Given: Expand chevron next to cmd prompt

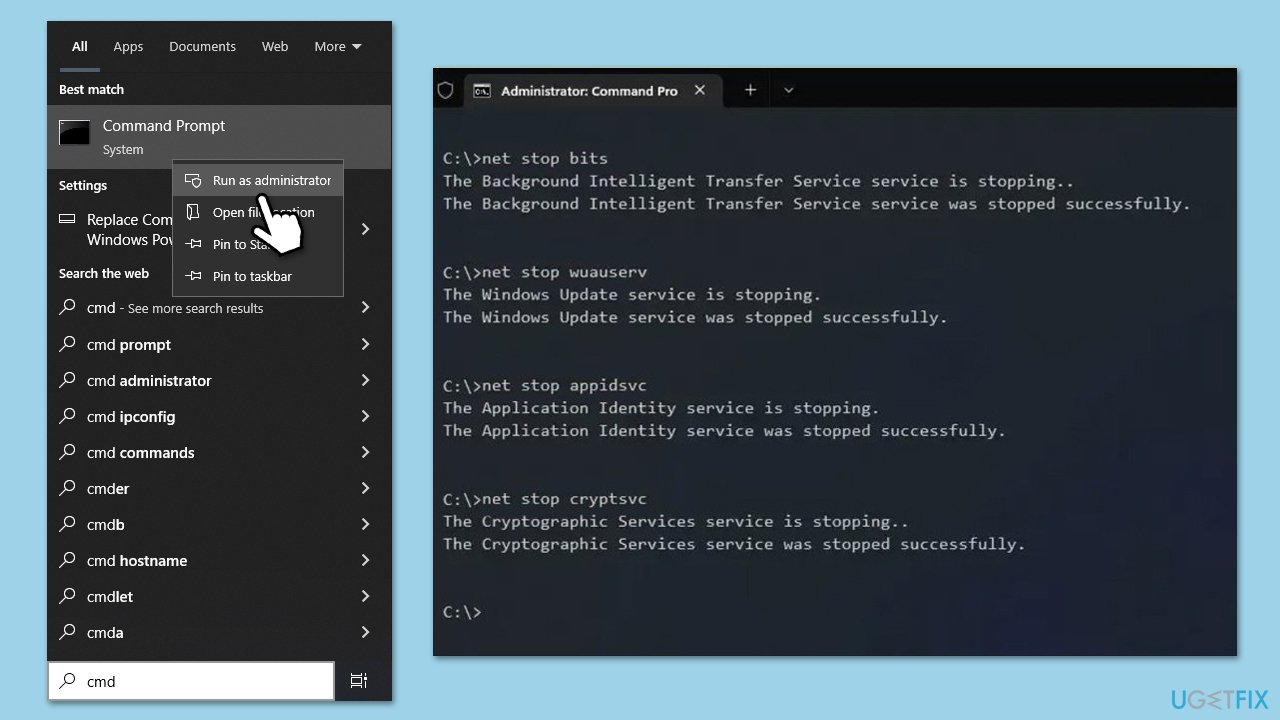Looking at the screenshot, I should (366, 344).
